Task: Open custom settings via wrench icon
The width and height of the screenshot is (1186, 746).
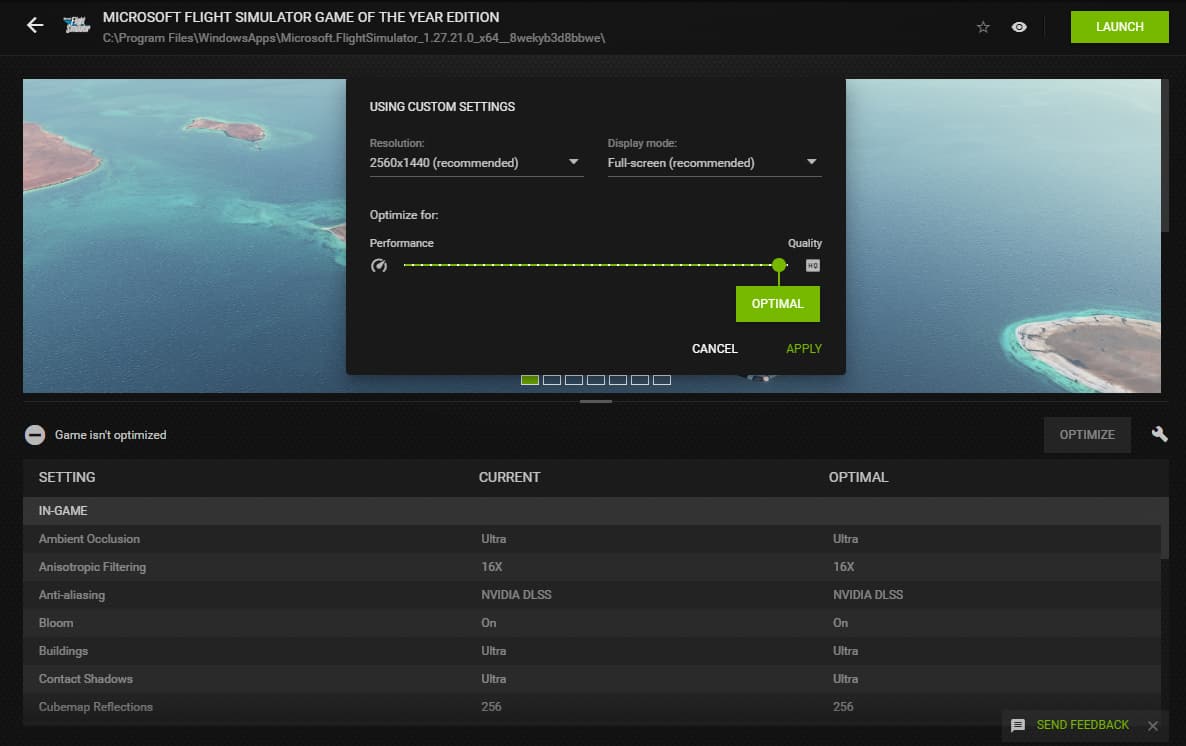Action: (x=1159, y=434)
